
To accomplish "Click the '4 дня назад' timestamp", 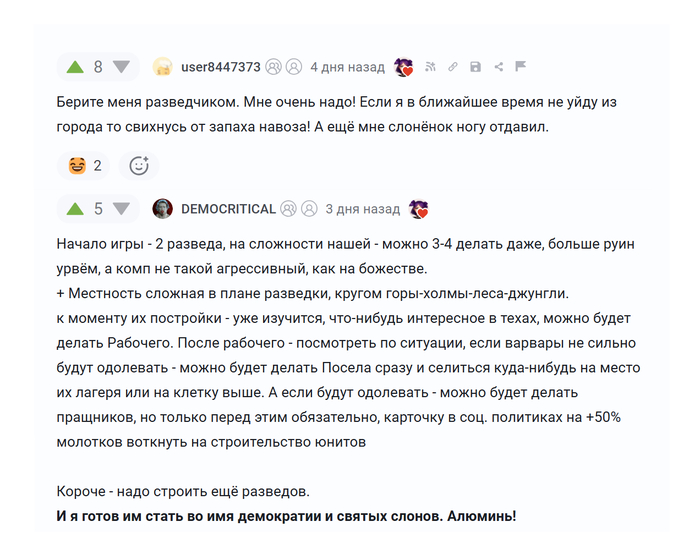I will click(x=347, y=67).
